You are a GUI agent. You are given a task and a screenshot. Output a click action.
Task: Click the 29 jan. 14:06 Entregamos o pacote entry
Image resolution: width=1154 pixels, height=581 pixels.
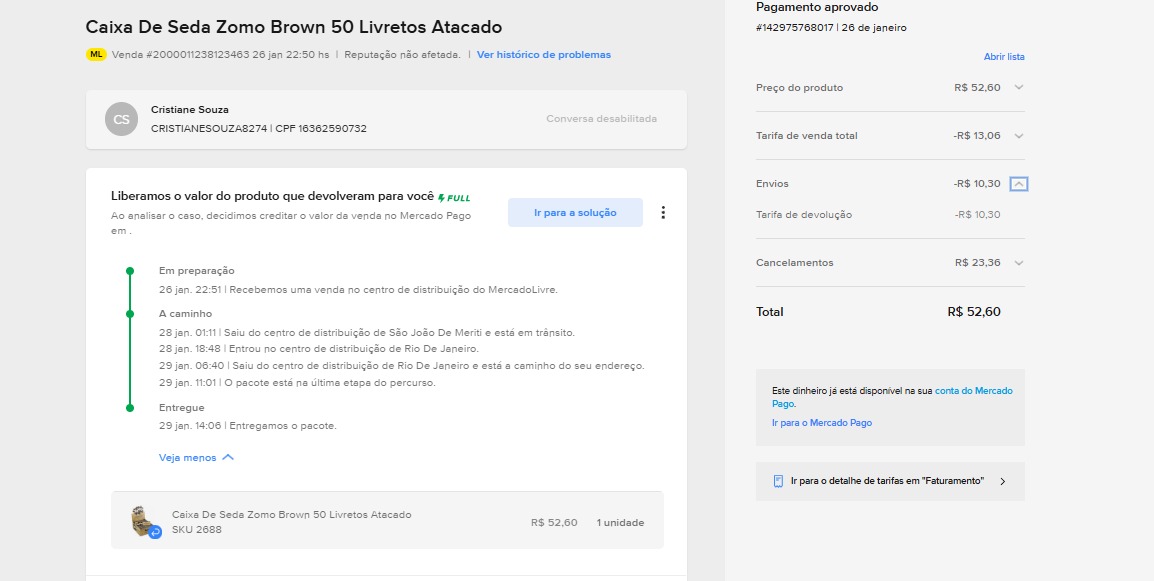pyautogui.click(x=248, y=426)
